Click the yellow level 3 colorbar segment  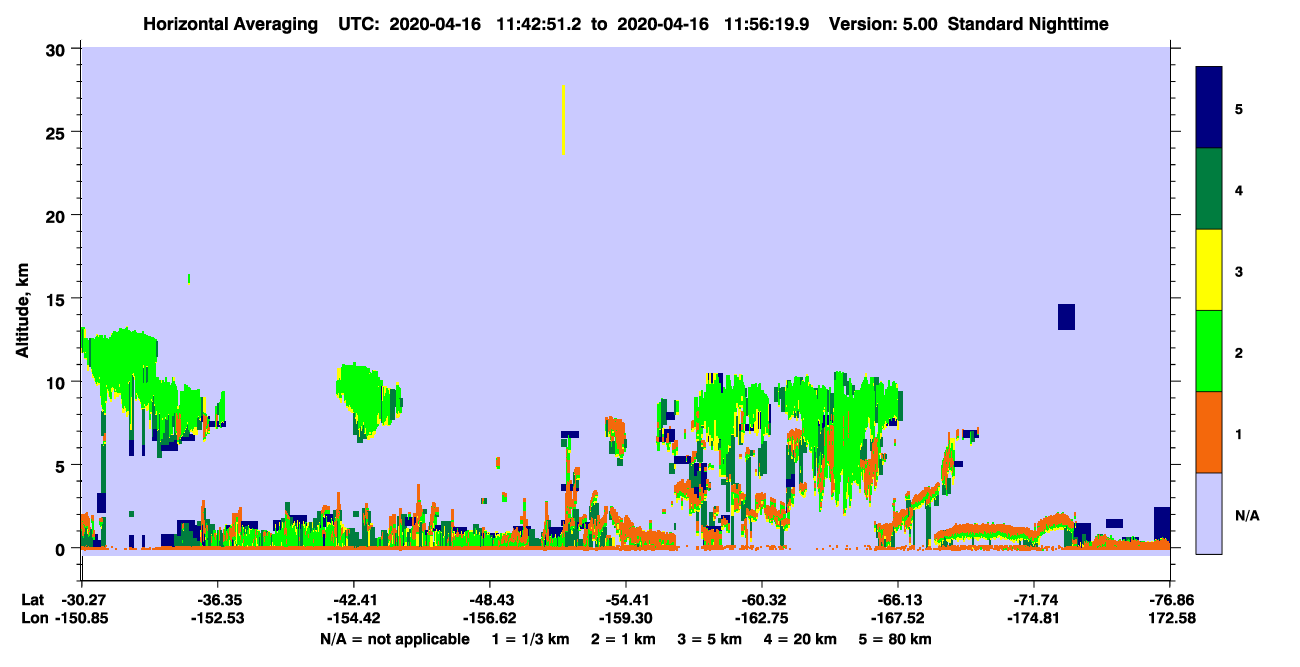pyautogui.click(x=1209, y=270)
